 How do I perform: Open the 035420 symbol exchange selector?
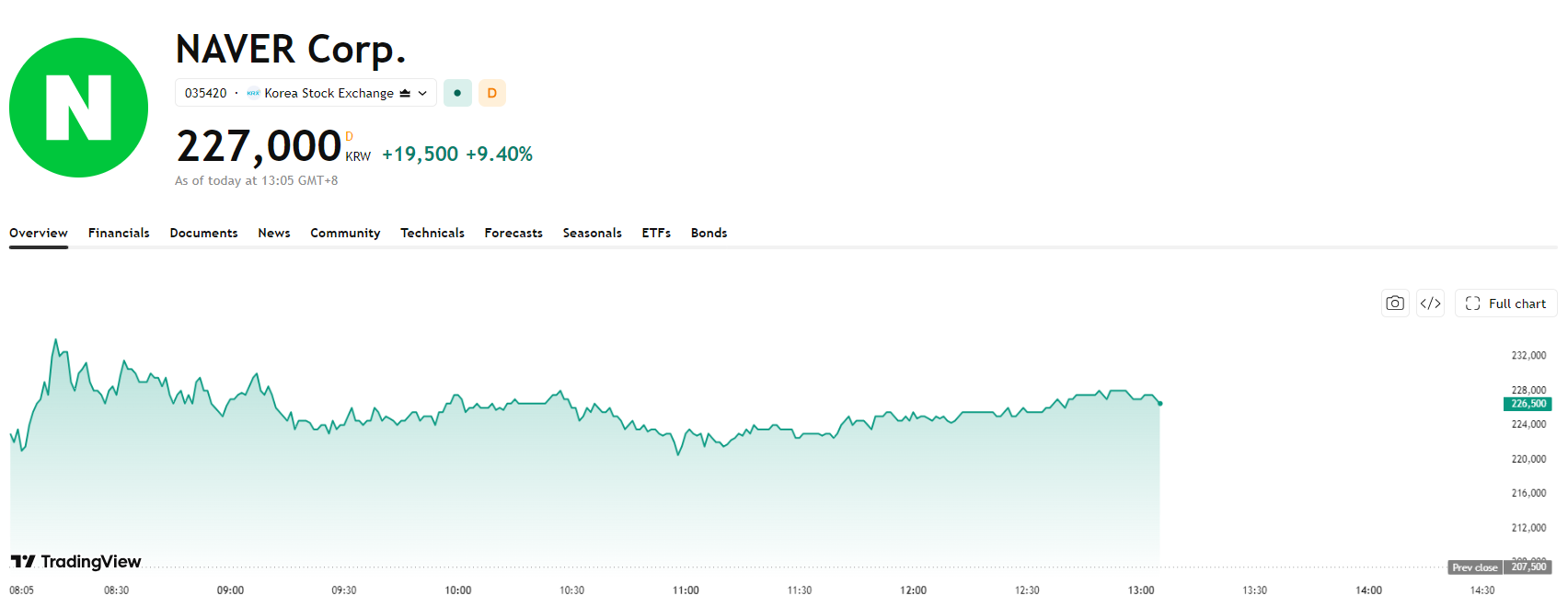coord(306,93)
